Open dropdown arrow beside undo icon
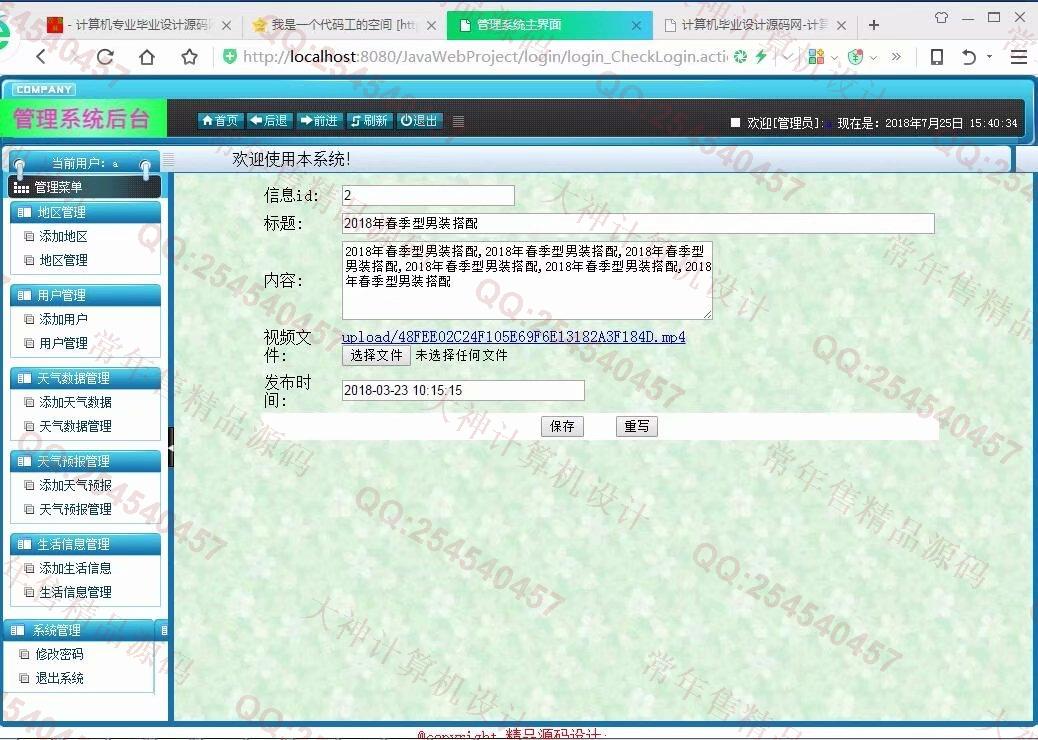1038x740 pixels. [990, 57]
